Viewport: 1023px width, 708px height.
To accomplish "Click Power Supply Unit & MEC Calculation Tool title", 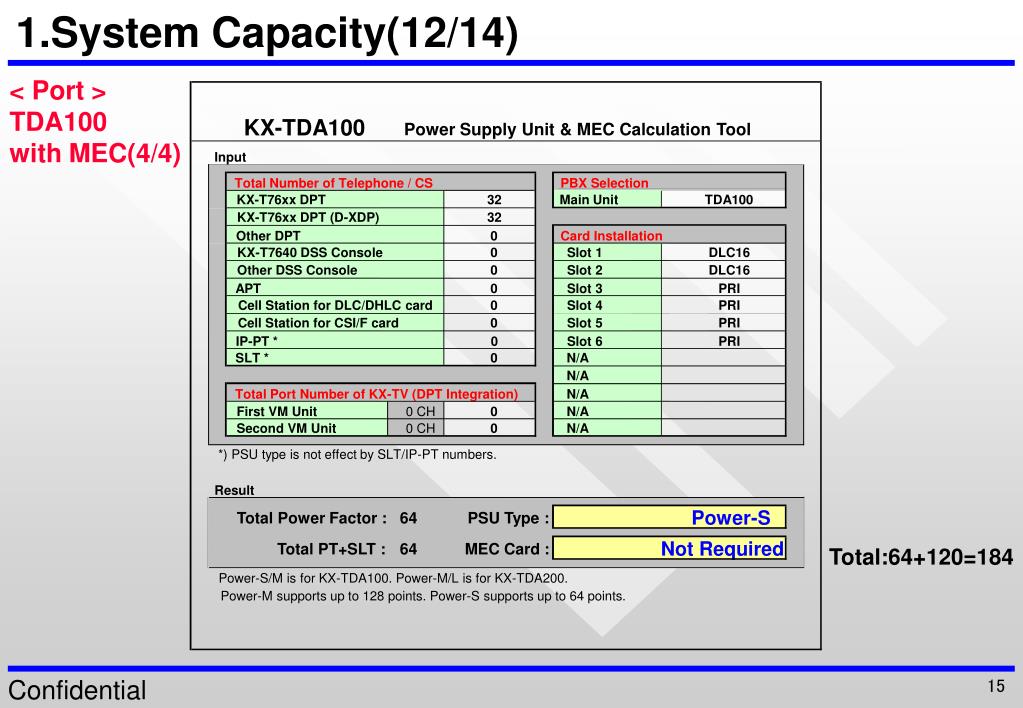I will tap(577, 129).
